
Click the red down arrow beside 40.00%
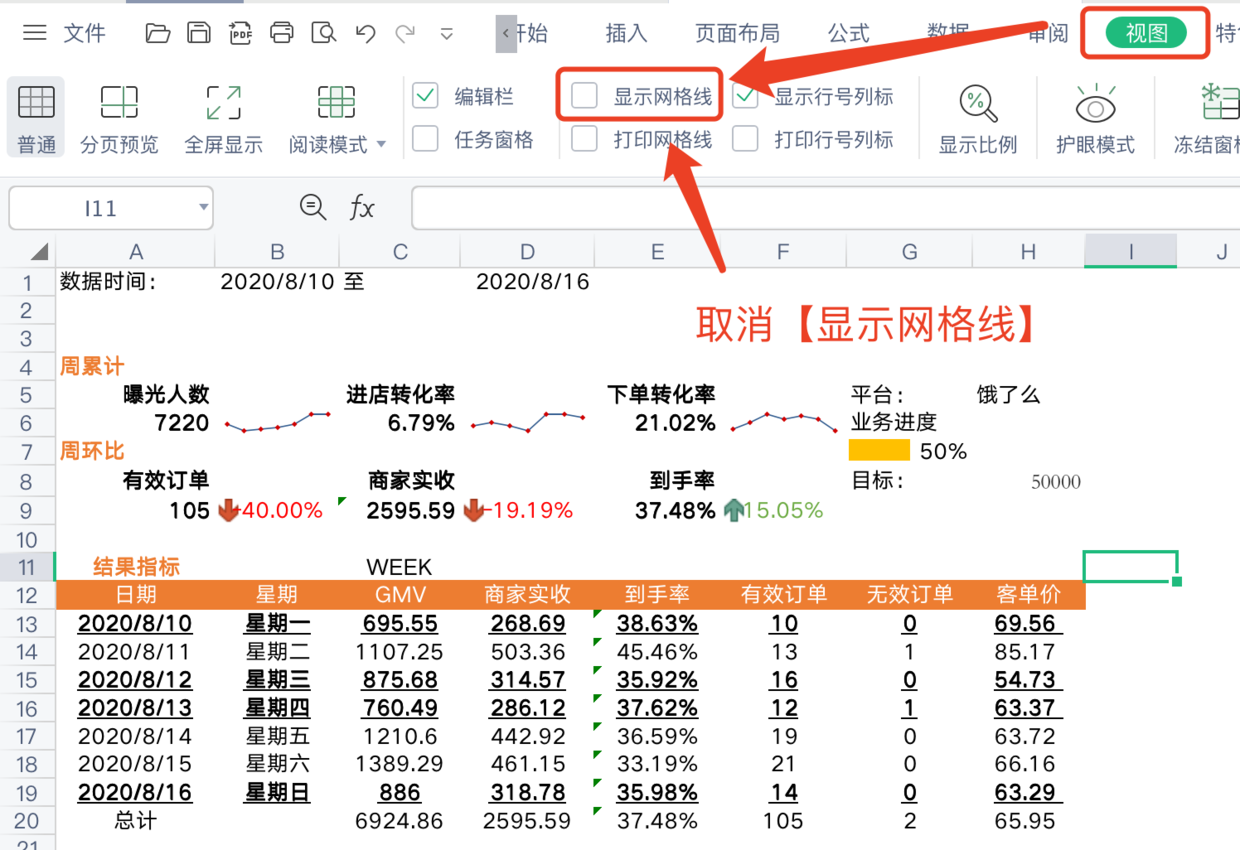(x=229, y=511)
